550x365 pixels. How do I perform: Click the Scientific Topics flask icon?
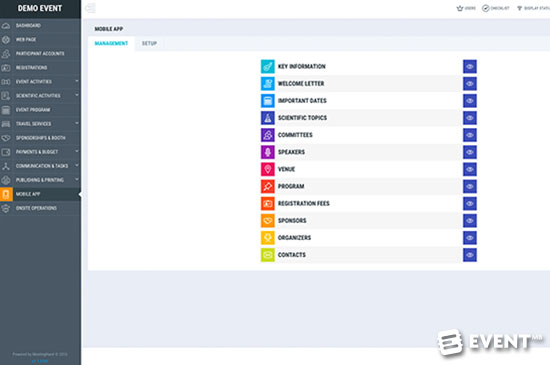tap(268, 118)
